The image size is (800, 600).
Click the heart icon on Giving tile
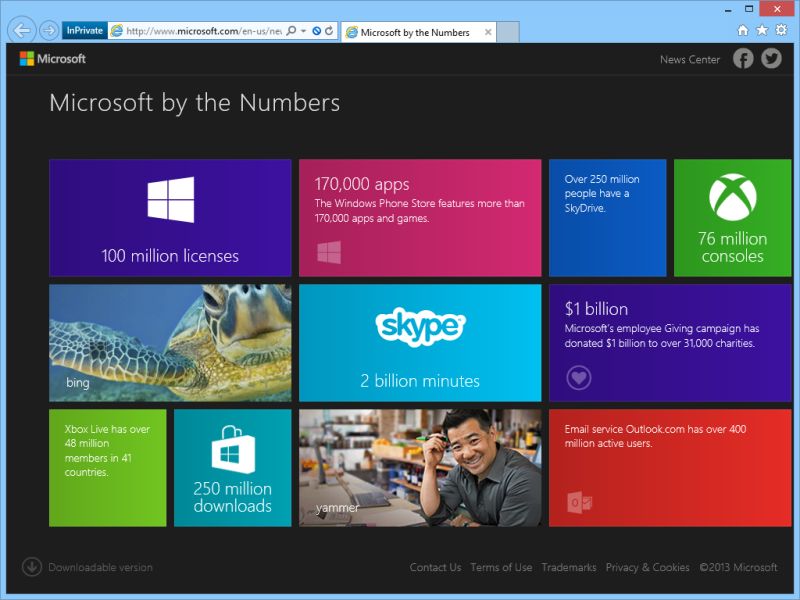click(x=579, y=378)
